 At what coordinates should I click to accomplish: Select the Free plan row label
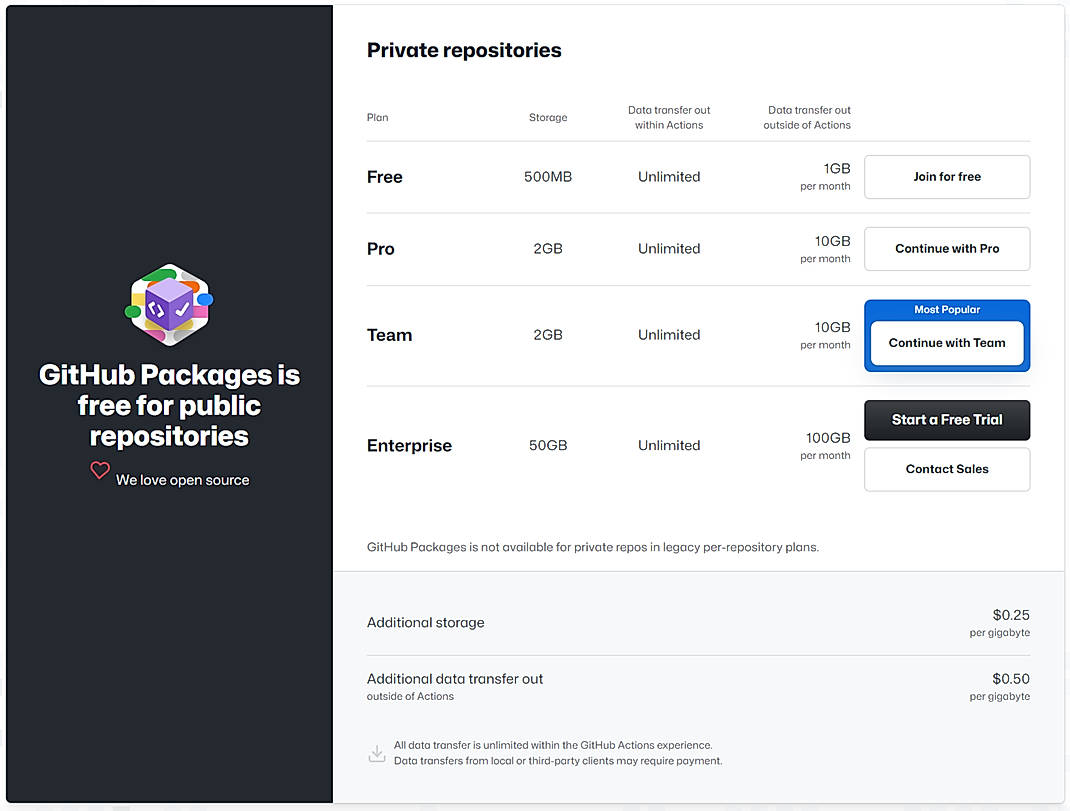pos(384,176)
